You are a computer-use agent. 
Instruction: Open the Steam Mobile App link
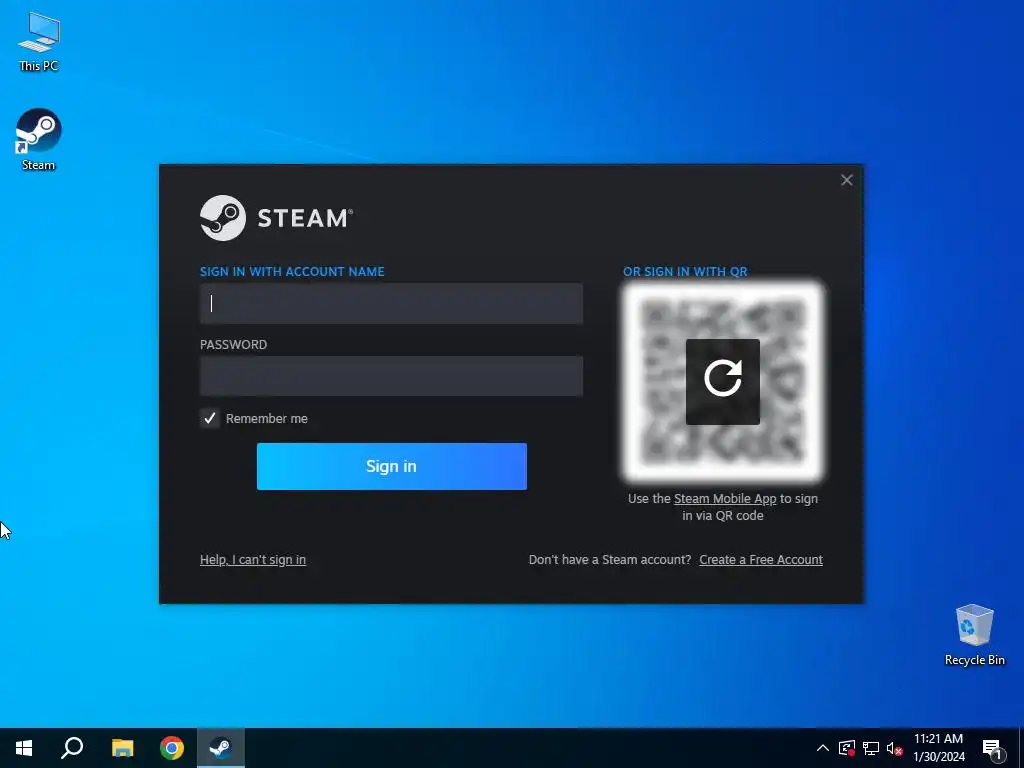pyautogui.click(x=725, y=499)
